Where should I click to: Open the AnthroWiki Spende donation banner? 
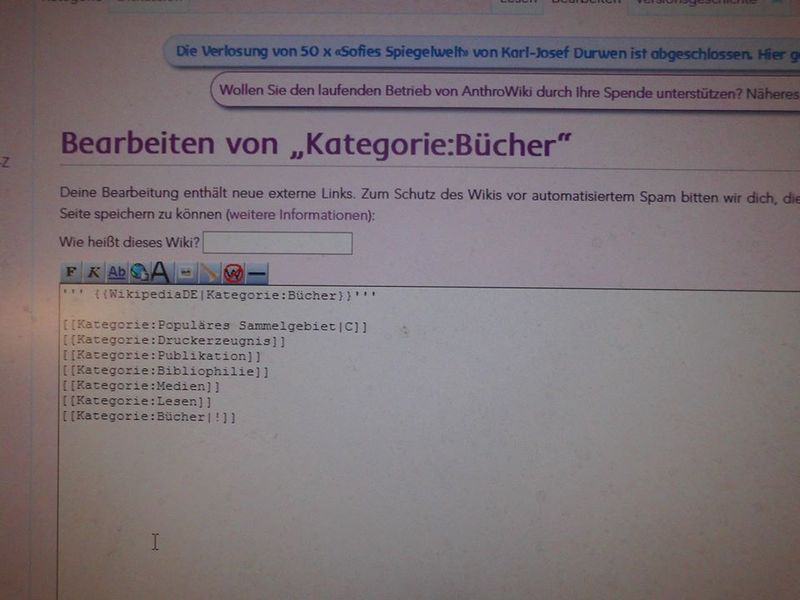point(505,92)
